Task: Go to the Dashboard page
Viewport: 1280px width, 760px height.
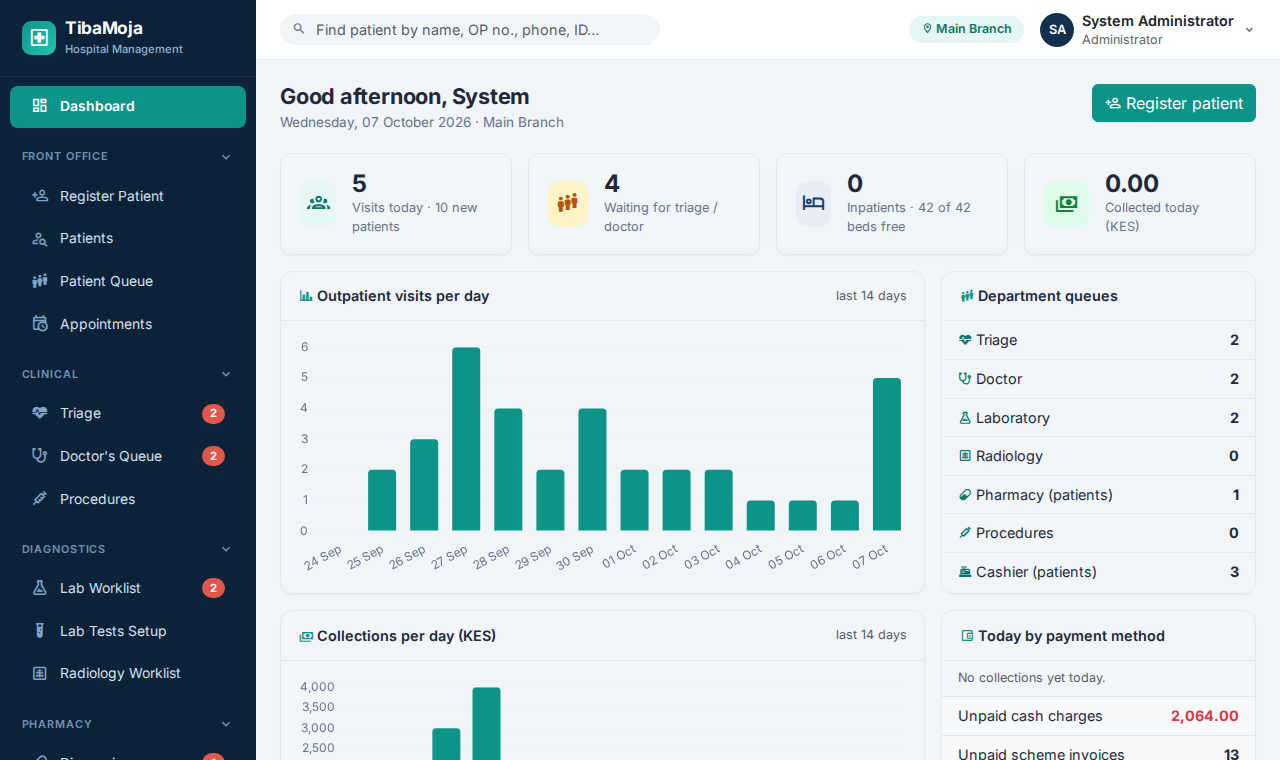Action: coord(128,107)
